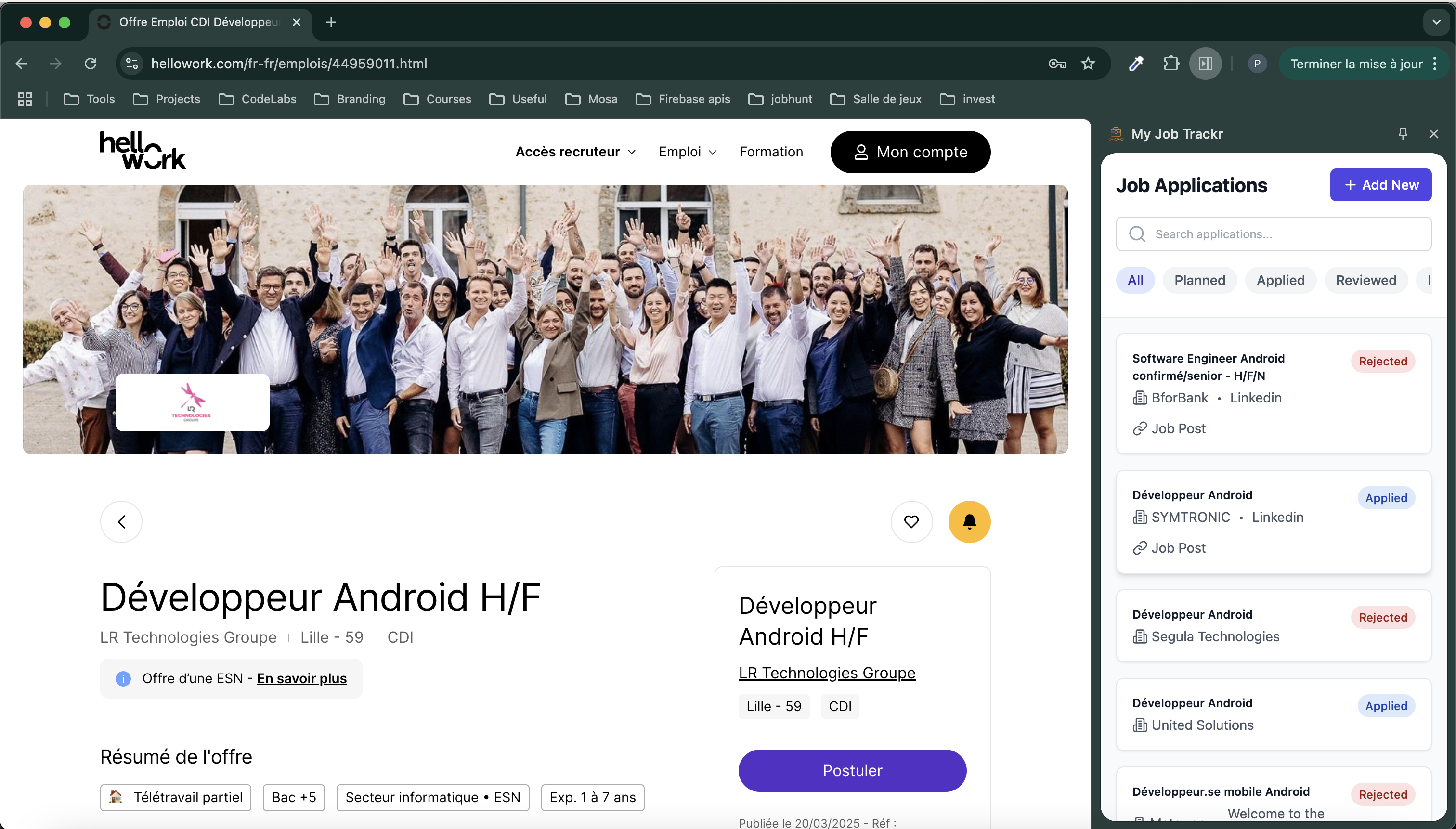
Task: Open the tab search chevron at top right
Action: point(1436,22)
